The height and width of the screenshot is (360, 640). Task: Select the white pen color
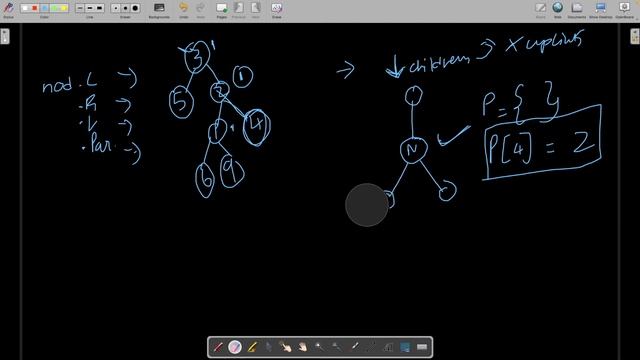(25, 8)
